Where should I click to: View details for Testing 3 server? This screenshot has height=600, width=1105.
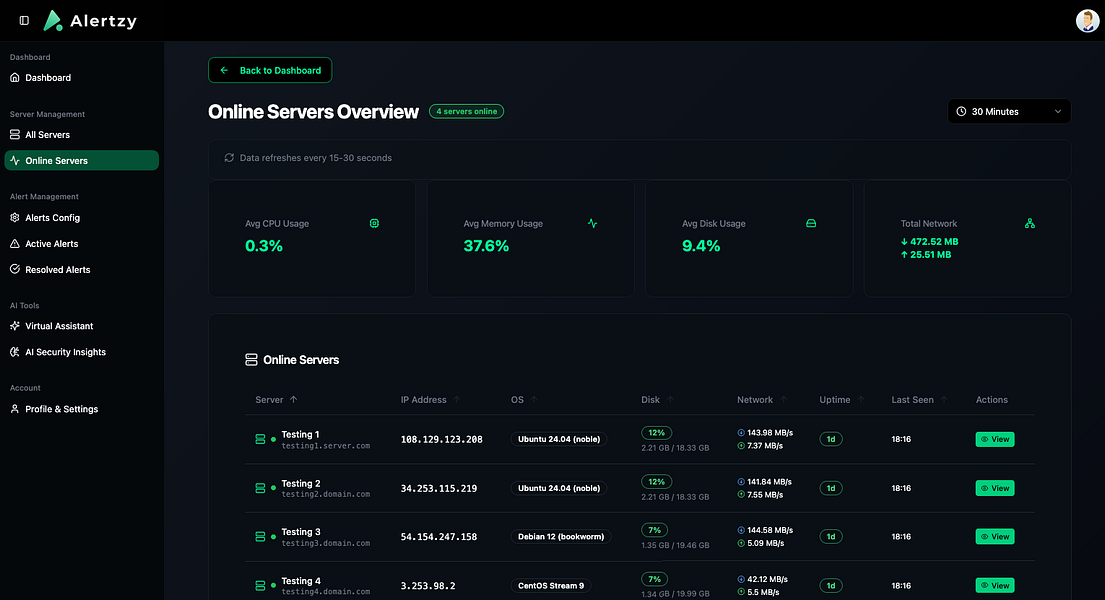pyautogui.click(x=994, y=537)
